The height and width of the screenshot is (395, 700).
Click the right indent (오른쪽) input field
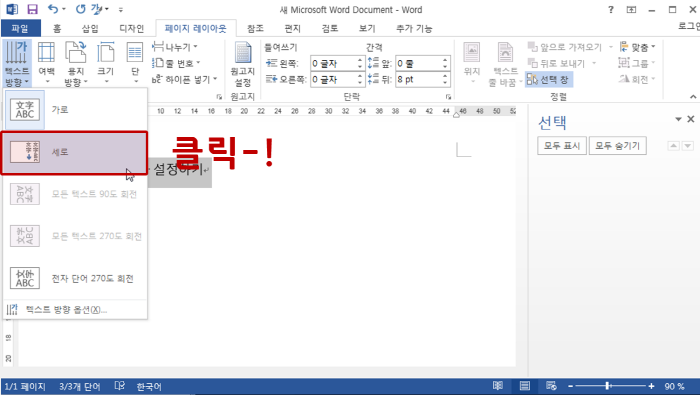pyautogui.click(x=334, y=80)
